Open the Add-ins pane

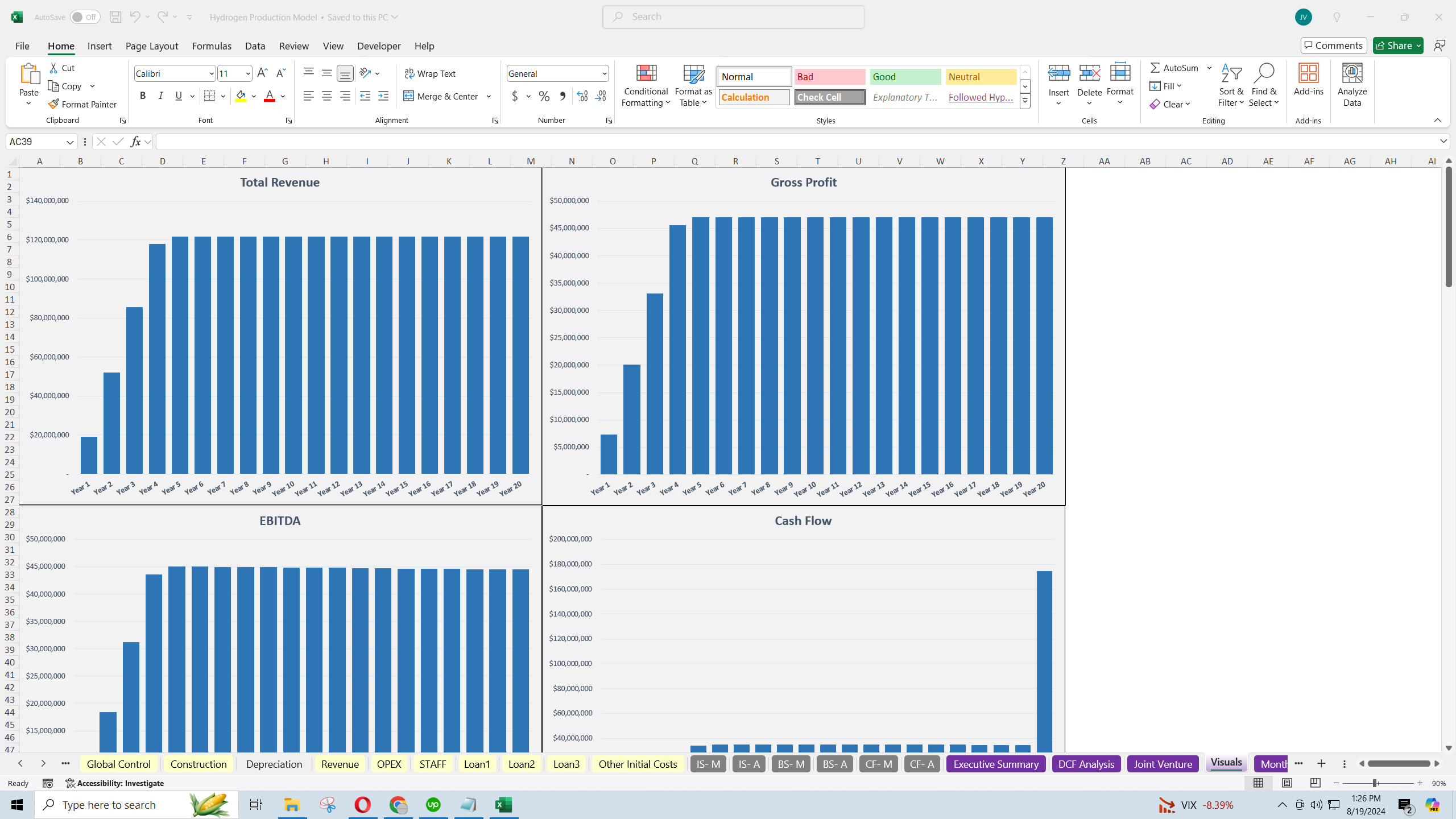click(x=1309, y=80)
